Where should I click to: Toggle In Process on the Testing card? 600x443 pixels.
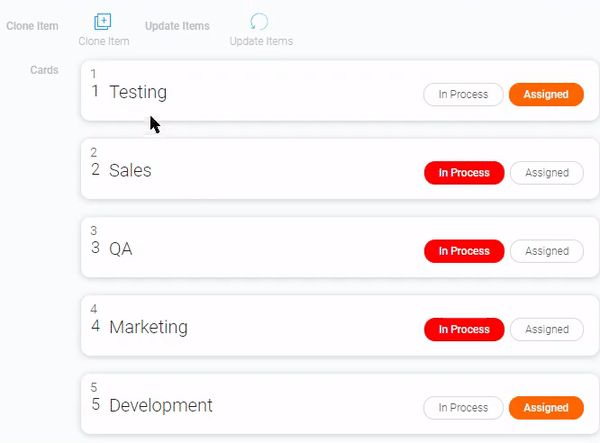point(463,95)
